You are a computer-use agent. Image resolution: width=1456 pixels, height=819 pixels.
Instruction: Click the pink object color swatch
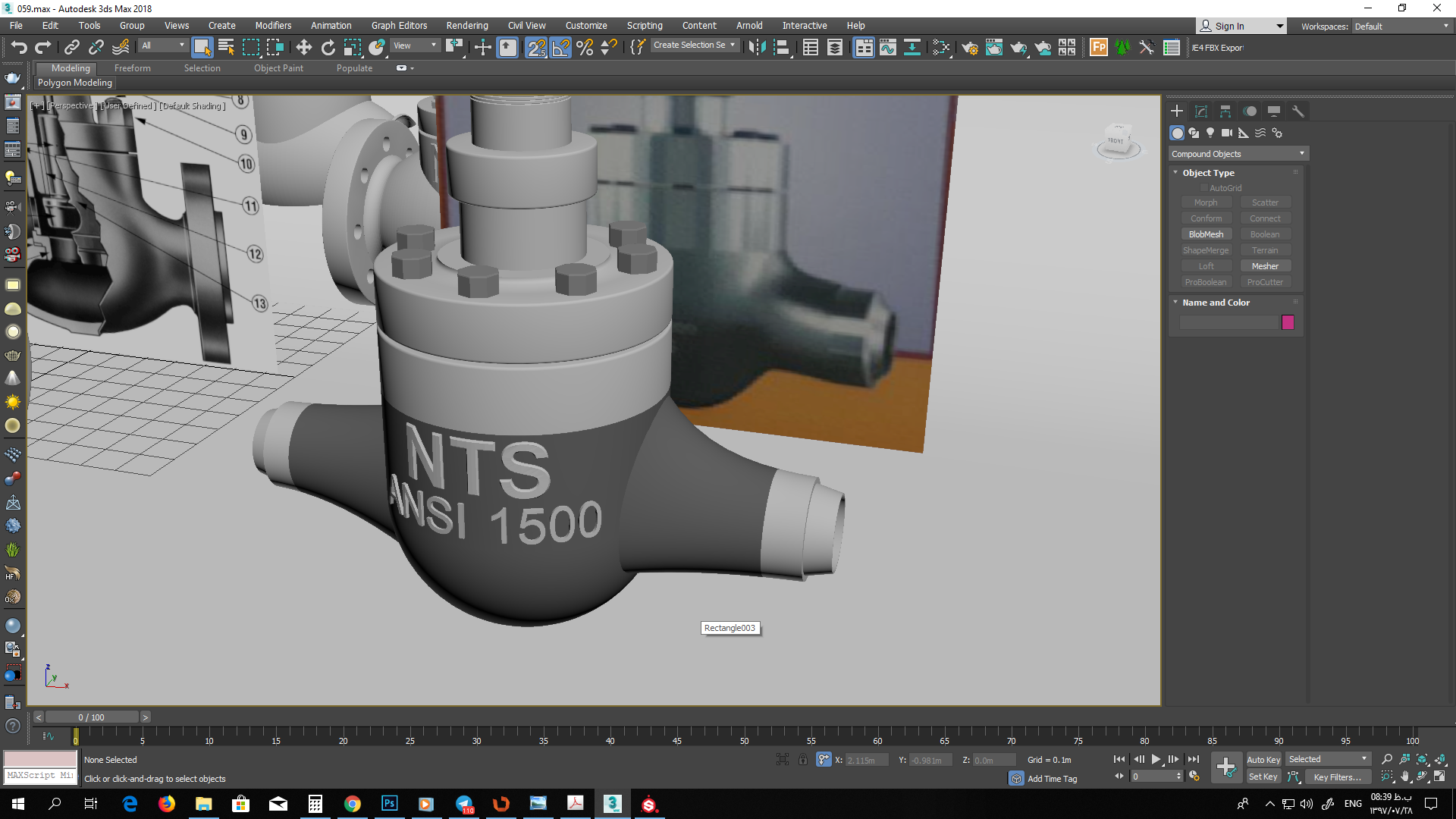point(1288,322)
